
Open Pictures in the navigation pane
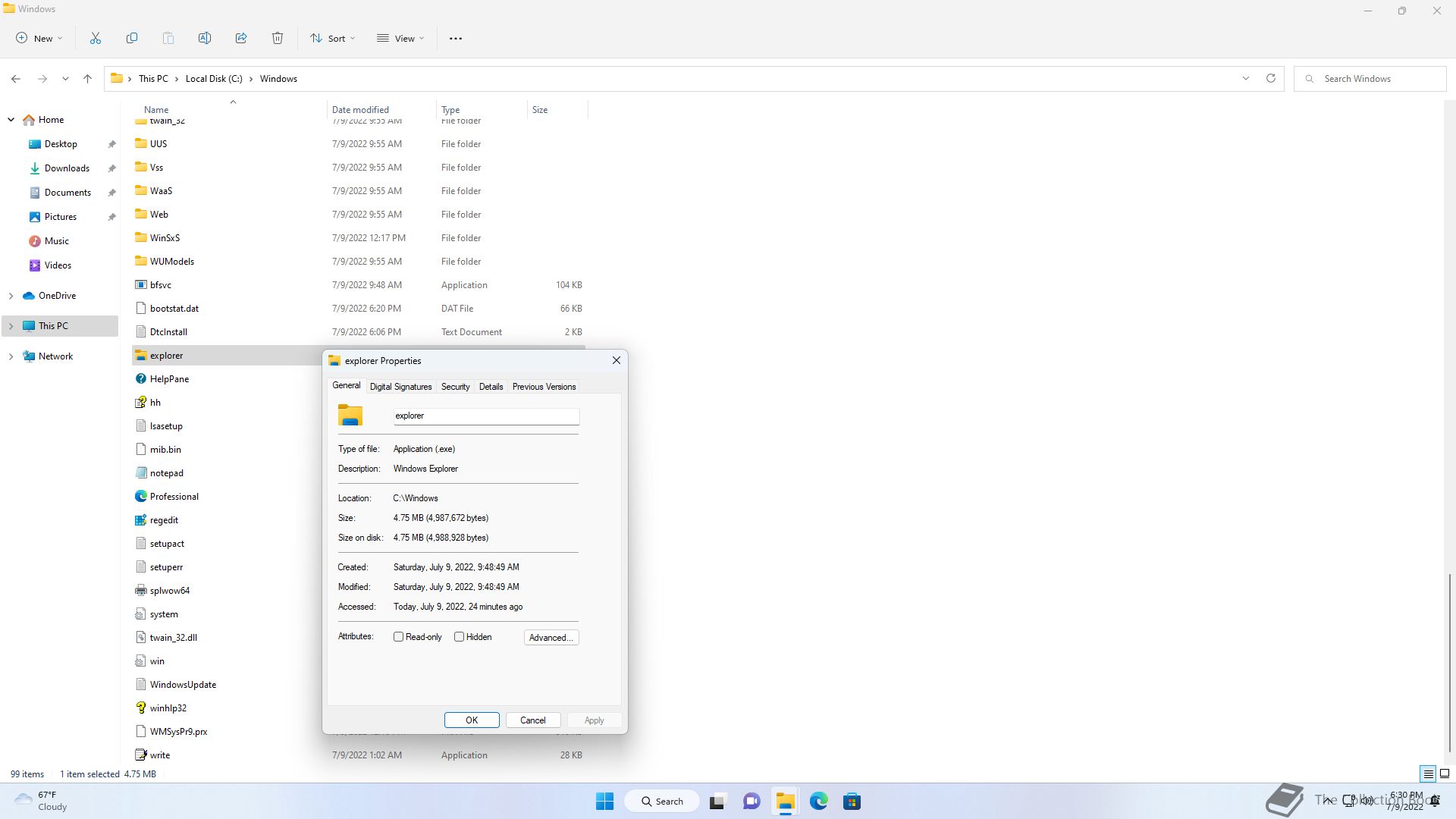coord(61,217)
